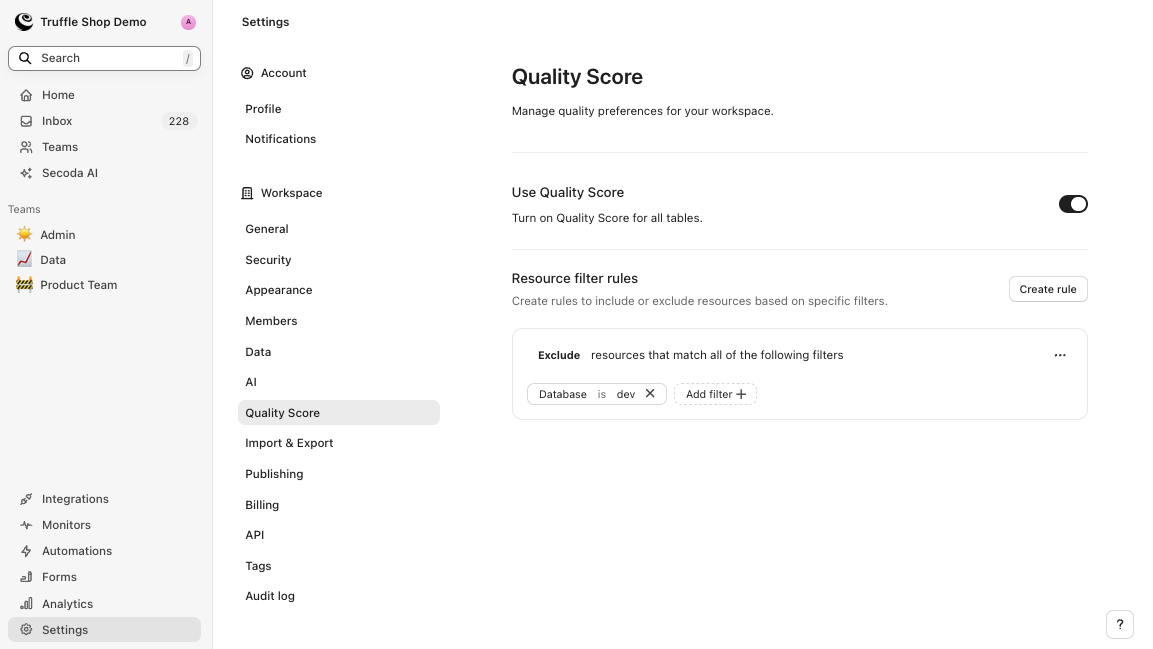The width and height of the screenshot is (1153, 649).
Task: Focus the Search field
Action: [x=104, y=58]
